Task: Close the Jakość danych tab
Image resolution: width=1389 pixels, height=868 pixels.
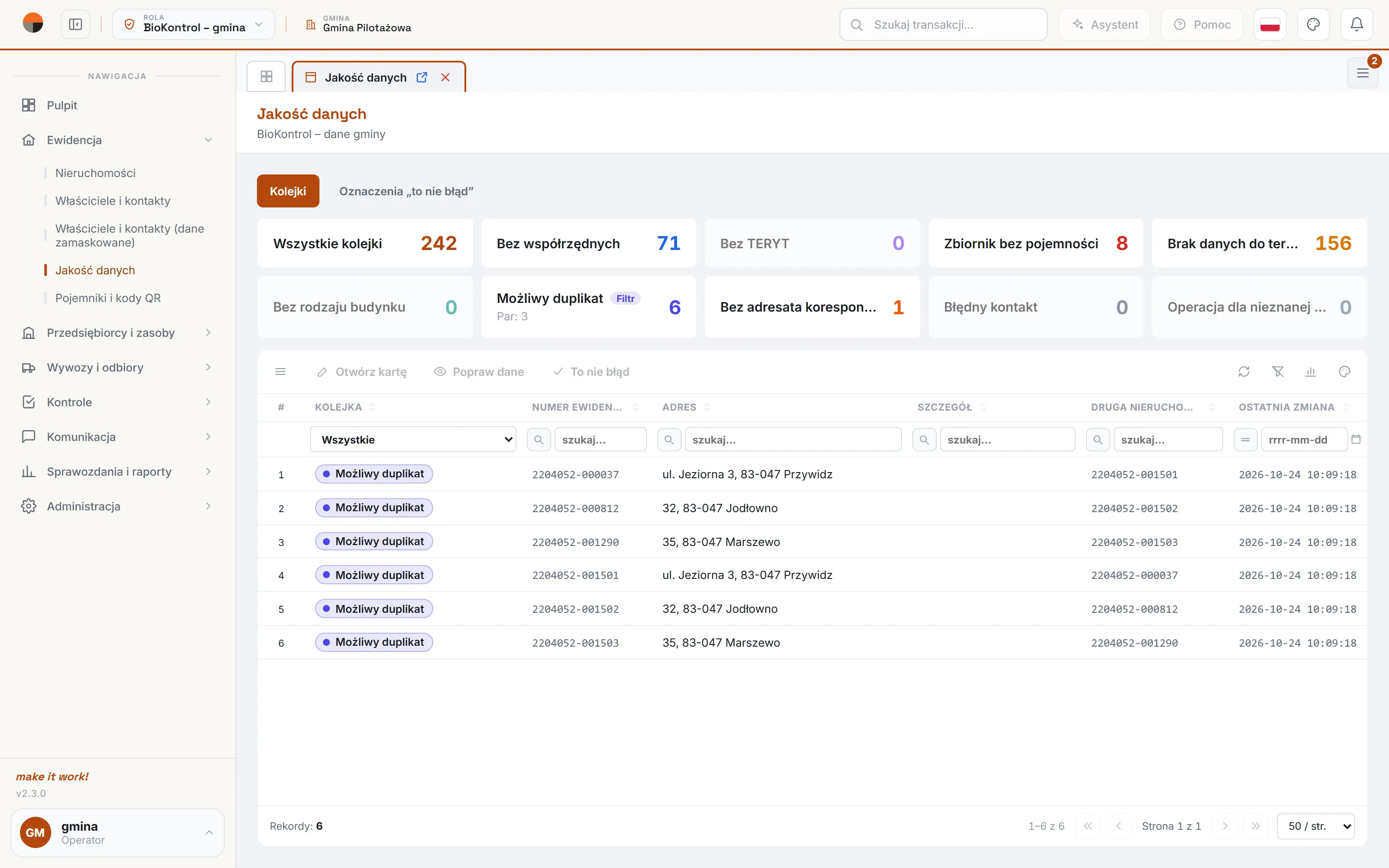Action: pyautogui.click(x=445, y=77)
